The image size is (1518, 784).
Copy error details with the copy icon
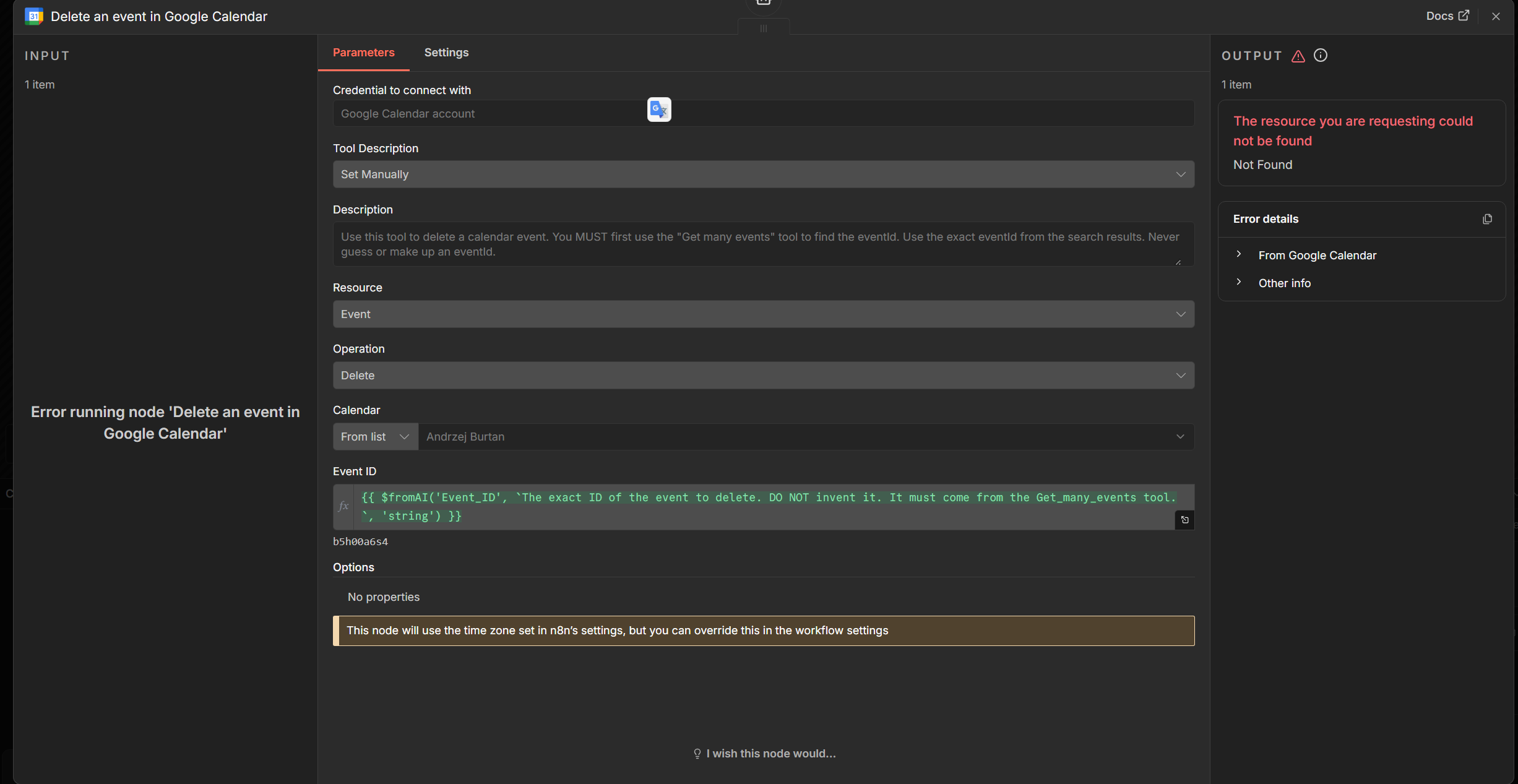pos(1488,219)
